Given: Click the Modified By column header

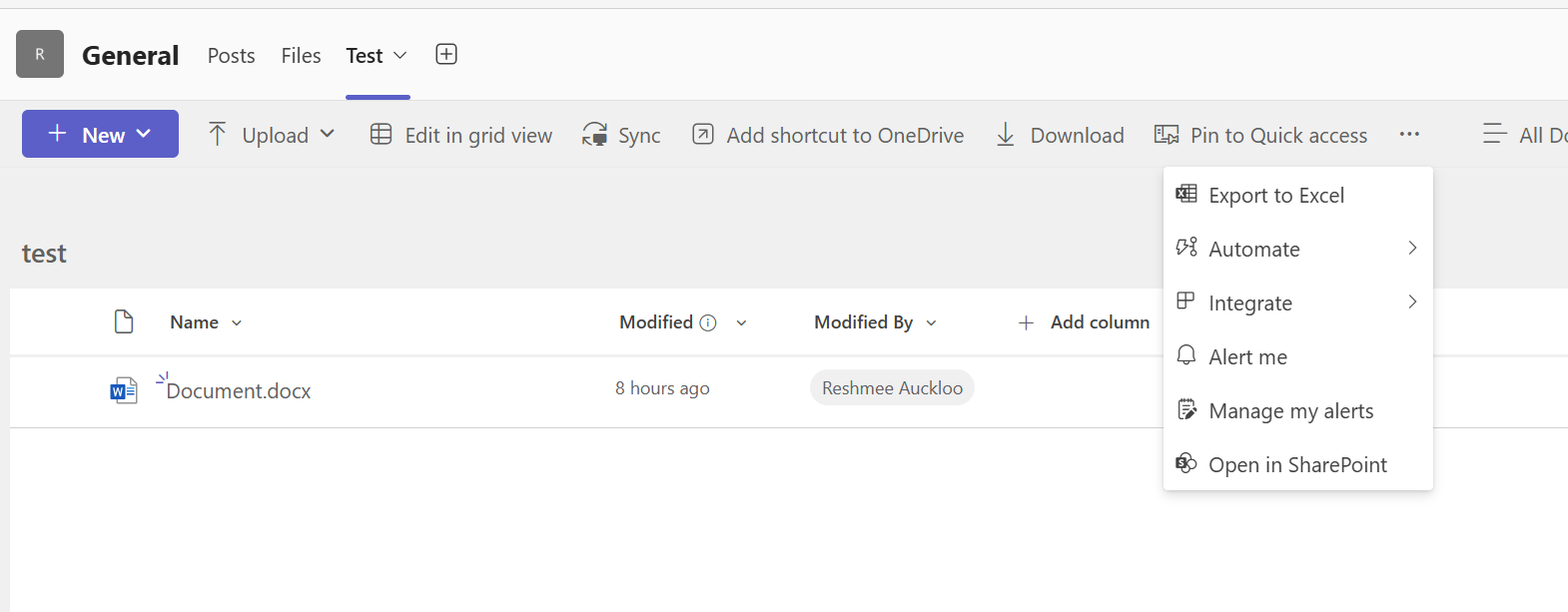Looking at the screenshot, I should [863, 322].
